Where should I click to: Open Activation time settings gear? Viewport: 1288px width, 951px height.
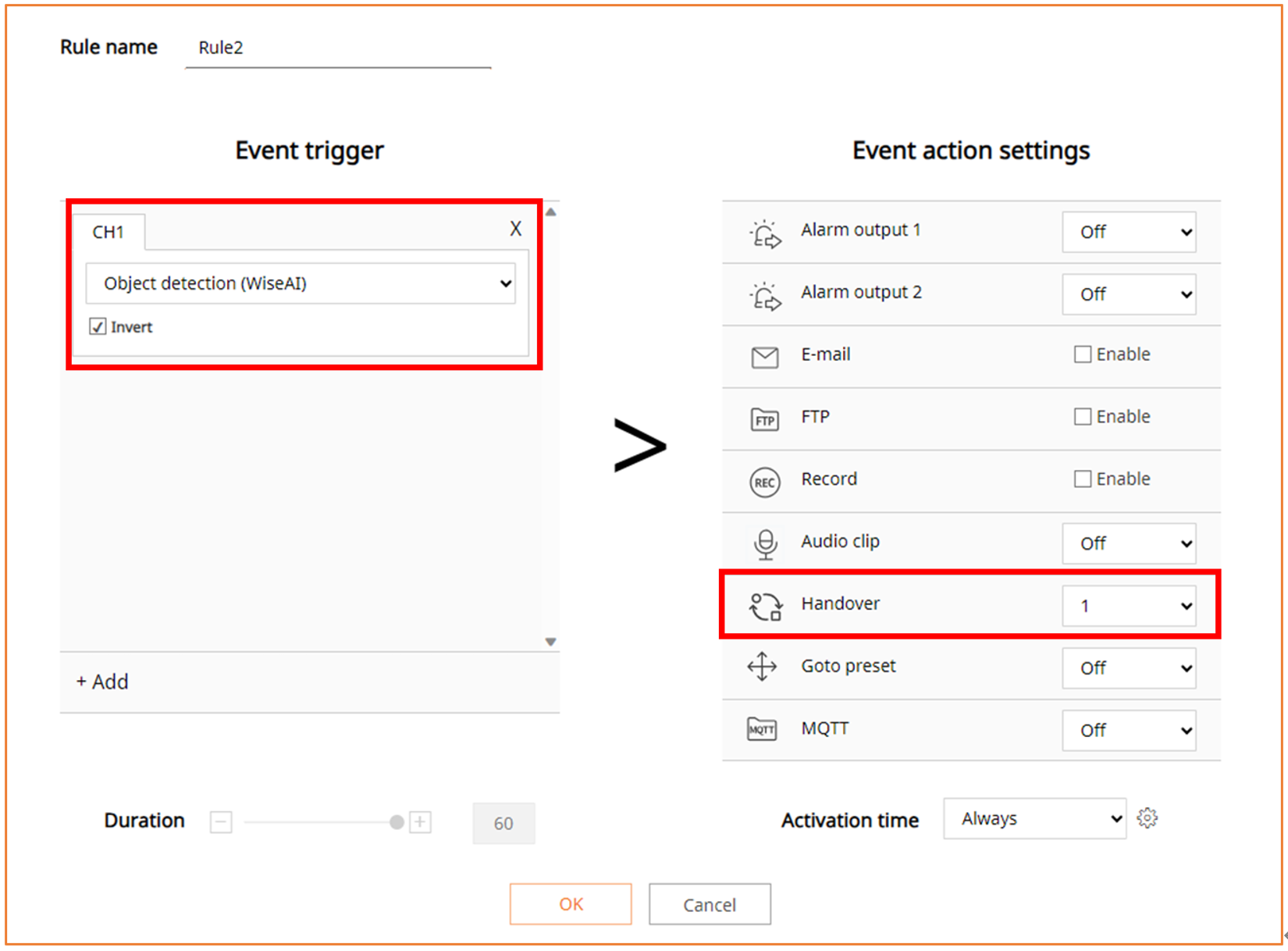(x=1147, y=818)
